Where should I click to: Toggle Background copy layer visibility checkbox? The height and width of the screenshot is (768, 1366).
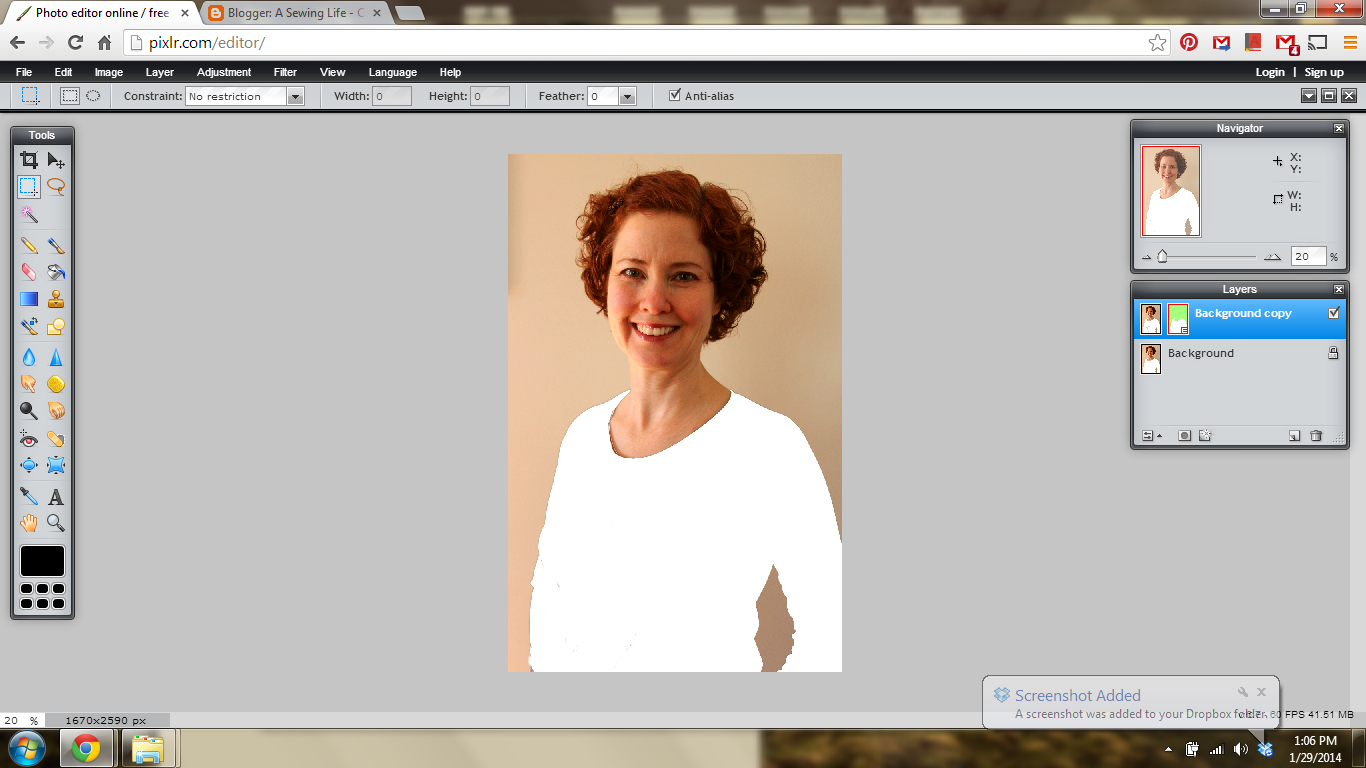tap(1333, 313)
